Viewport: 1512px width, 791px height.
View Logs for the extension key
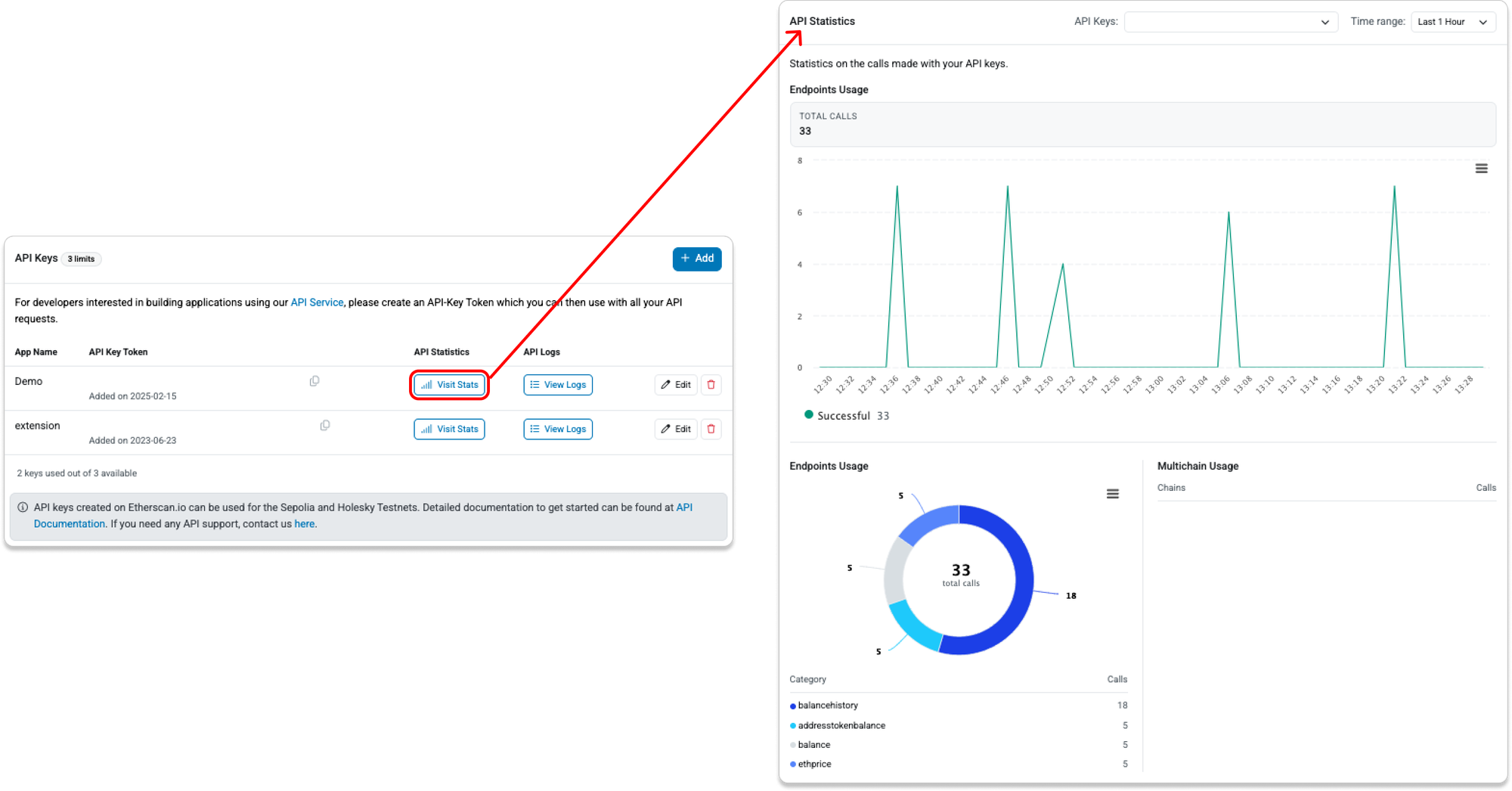click(x=558, y=430)
